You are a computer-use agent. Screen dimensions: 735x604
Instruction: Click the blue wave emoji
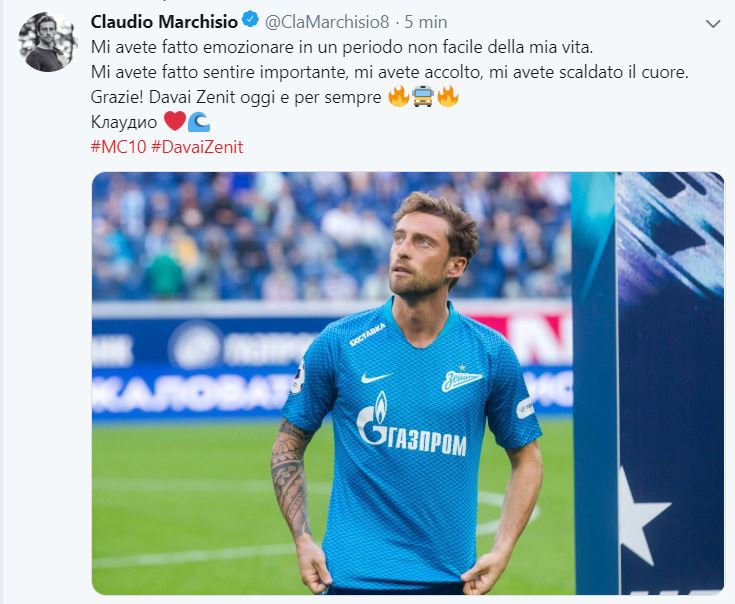(199, 122)
